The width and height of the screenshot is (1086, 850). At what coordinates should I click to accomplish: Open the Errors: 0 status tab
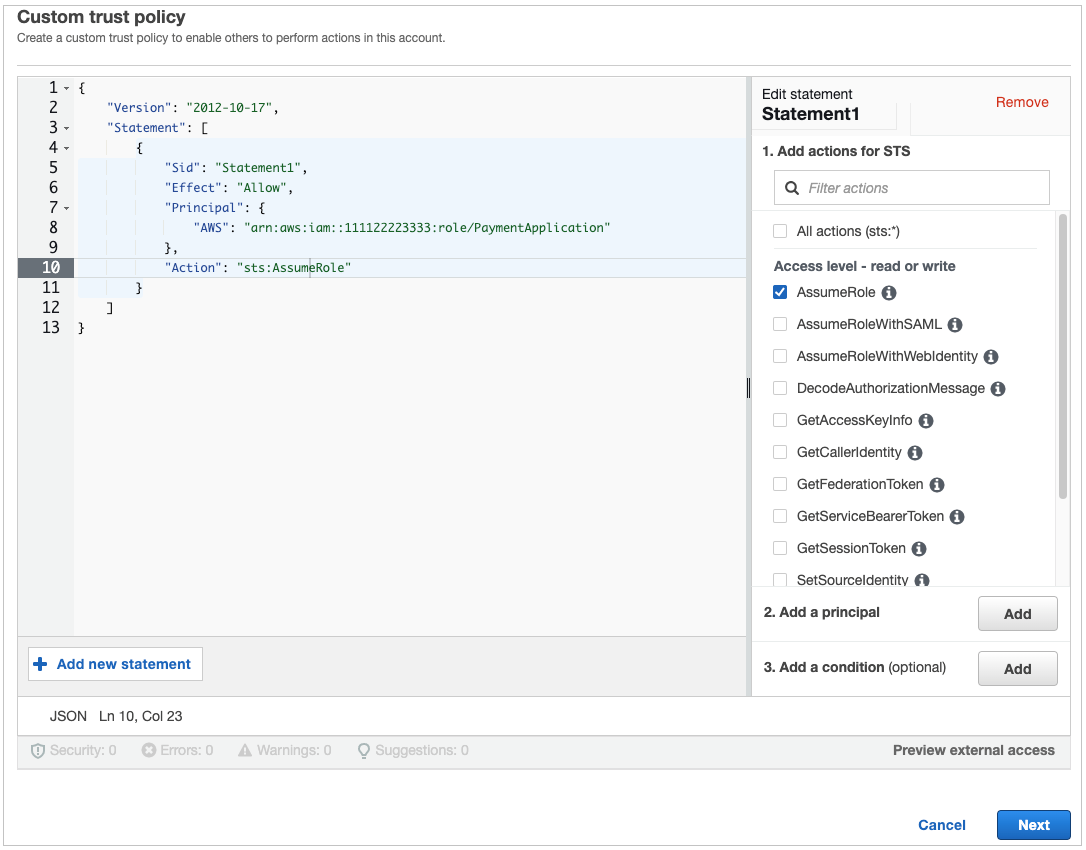tap(177, 750)
